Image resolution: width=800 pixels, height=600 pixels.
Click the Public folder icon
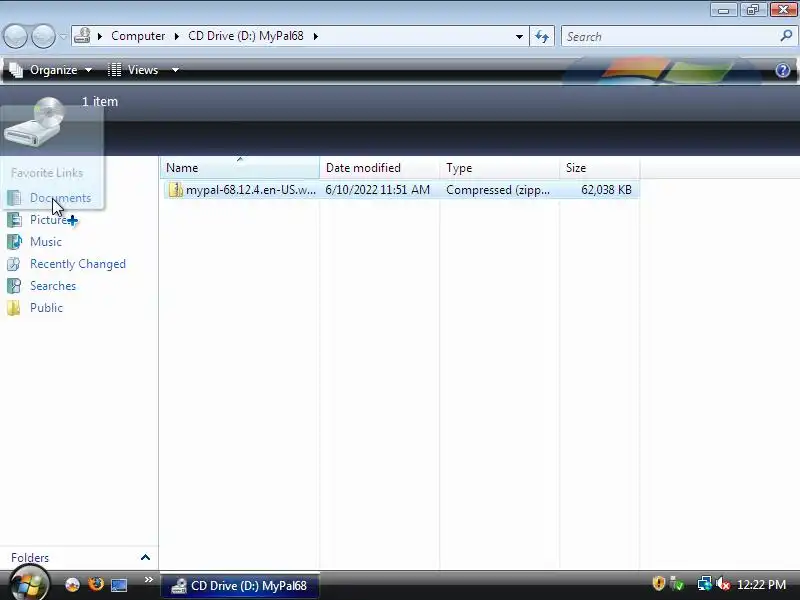click(14, 308)
